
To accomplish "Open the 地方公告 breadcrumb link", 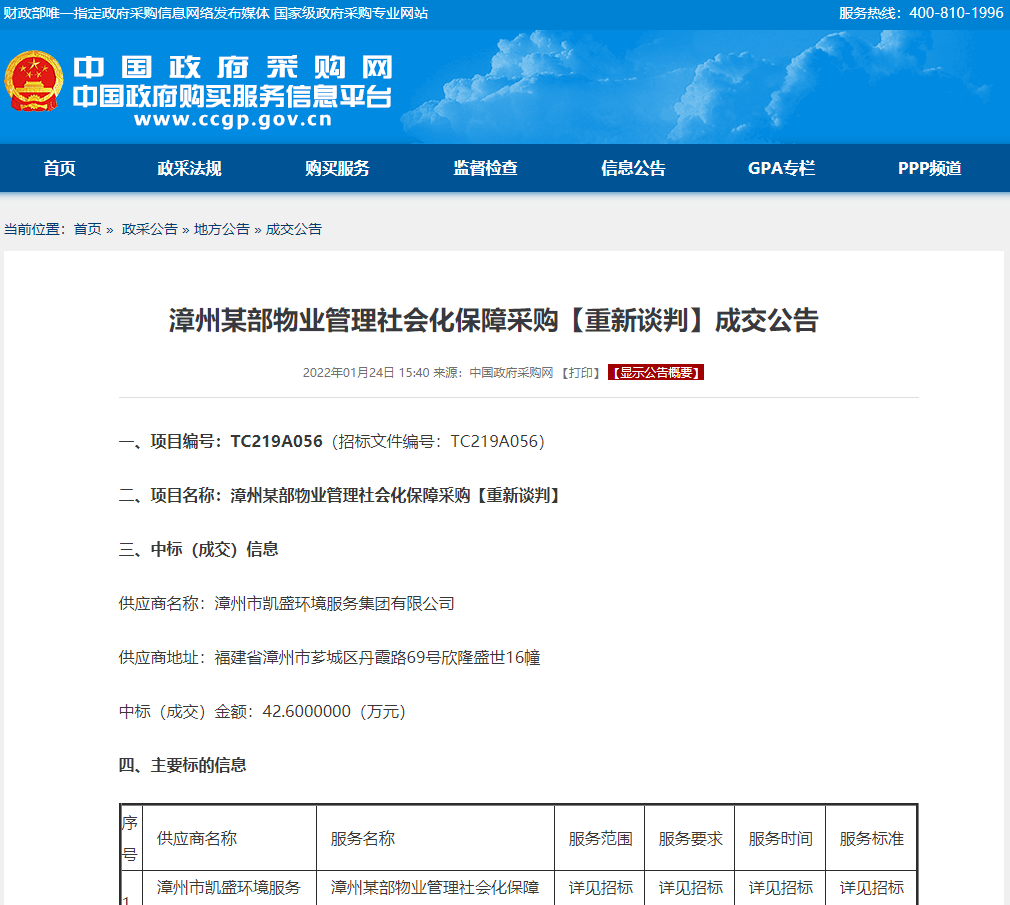I will point(222,229).
